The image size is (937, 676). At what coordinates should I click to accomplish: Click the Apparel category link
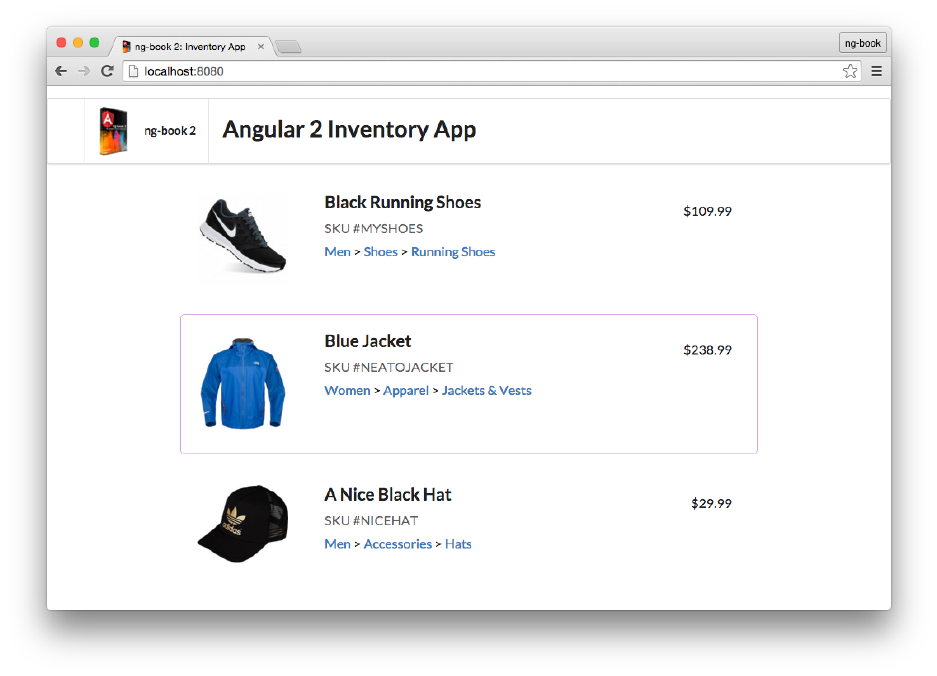point(406,391)
